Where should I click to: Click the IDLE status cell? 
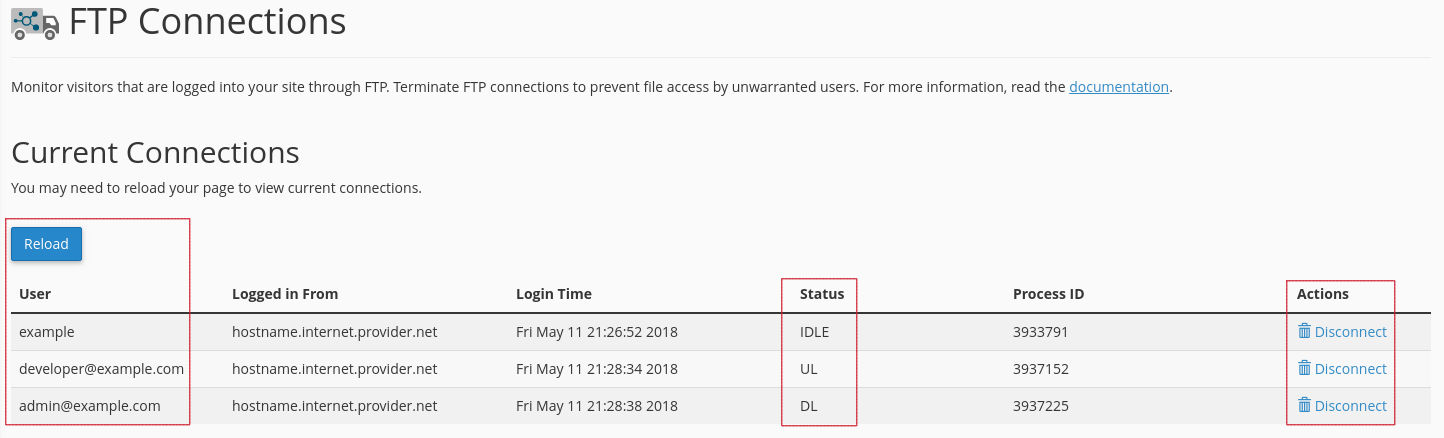(x=815, y=332)
